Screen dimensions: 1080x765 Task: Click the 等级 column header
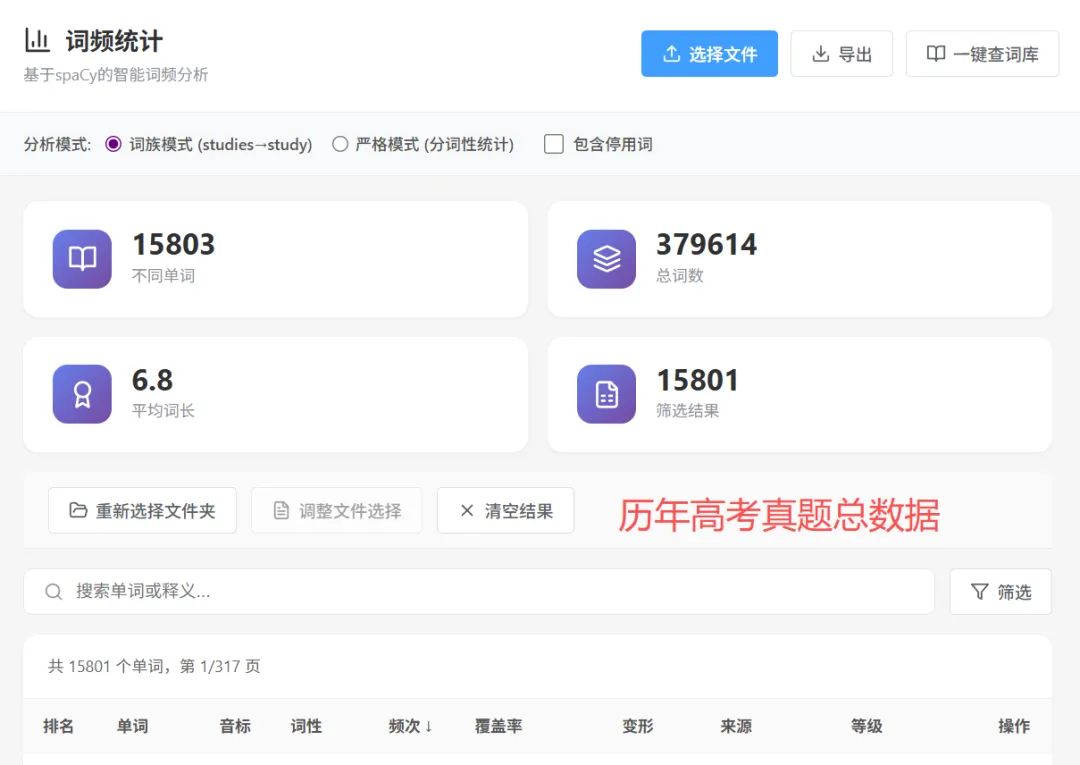pos(866,727)
